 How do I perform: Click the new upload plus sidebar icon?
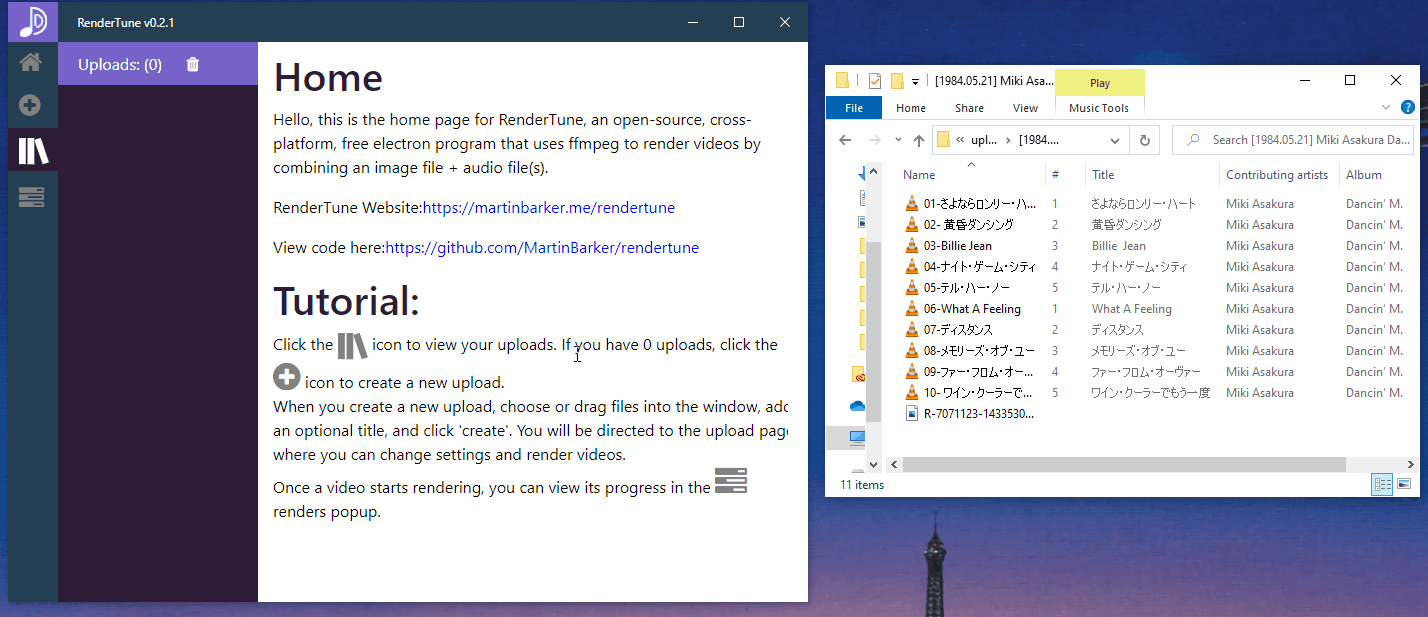click(x=31, y=105)
